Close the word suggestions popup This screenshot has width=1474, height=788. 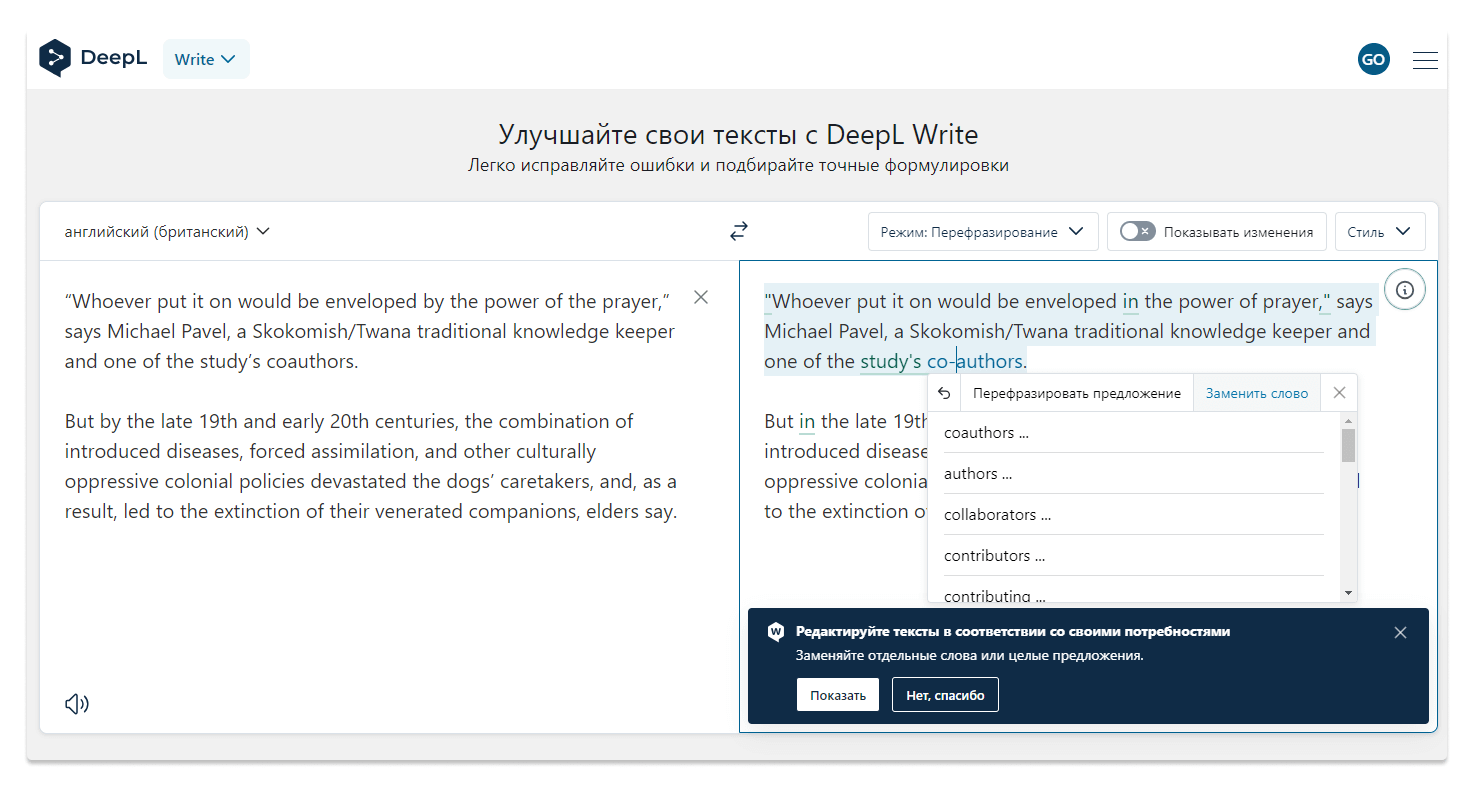pos(1340,393)
